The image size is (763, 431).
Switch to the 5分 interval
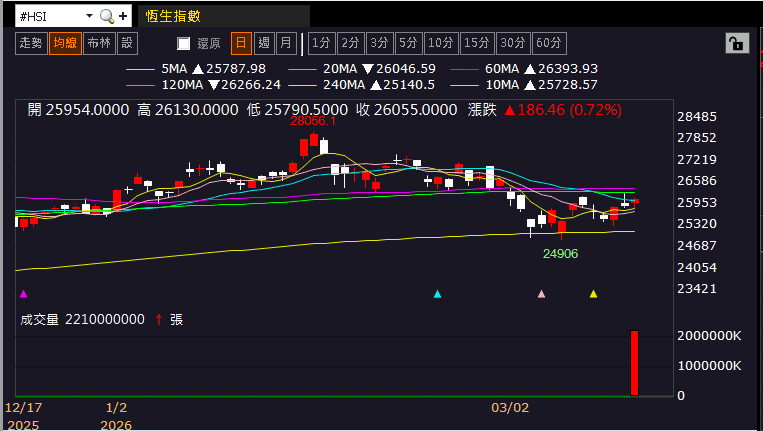click(x=409, y=43)
